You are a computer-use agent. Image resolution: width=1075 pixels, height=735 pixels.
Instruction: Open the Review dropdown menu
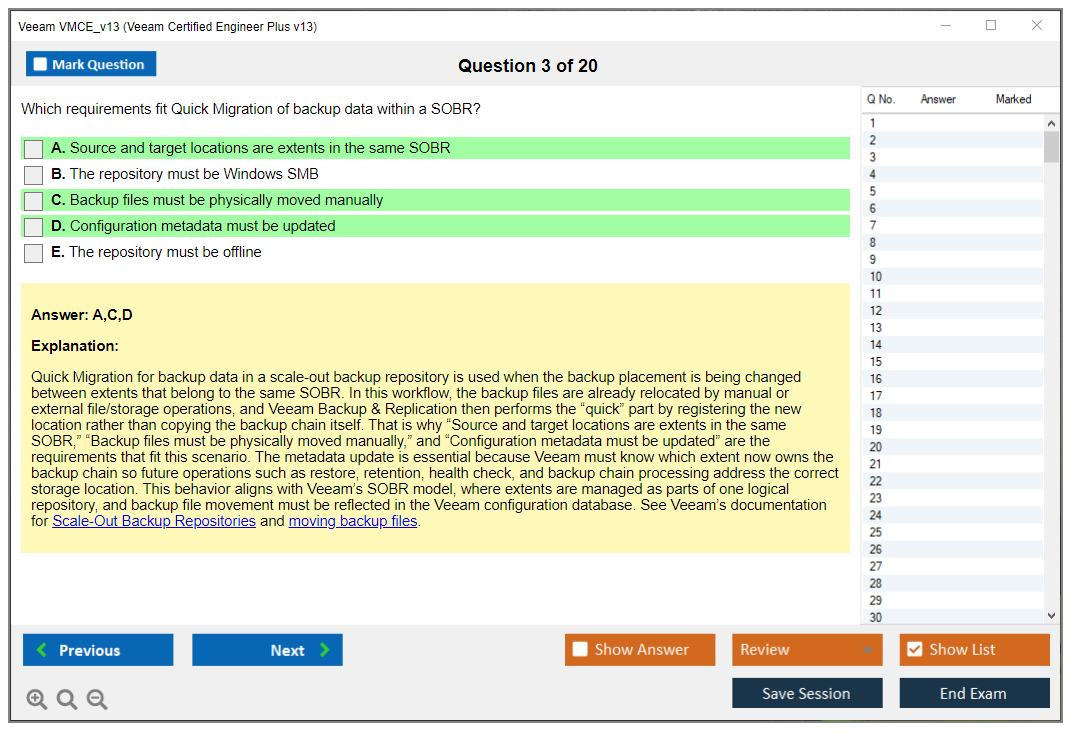(x=807, y=649)
